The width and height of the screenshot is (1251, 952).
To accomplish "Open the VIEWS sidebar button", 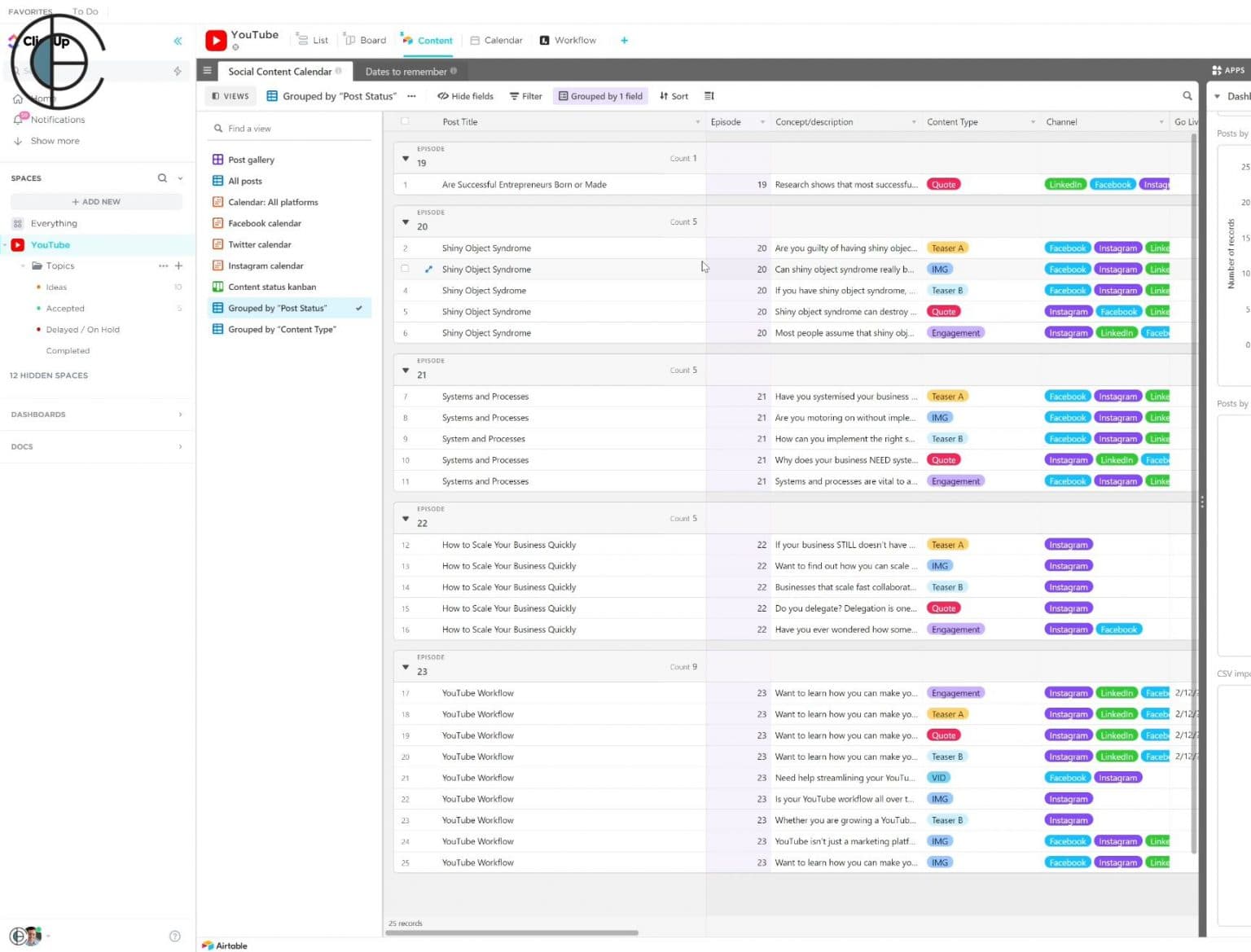I will tap(229, 95).
